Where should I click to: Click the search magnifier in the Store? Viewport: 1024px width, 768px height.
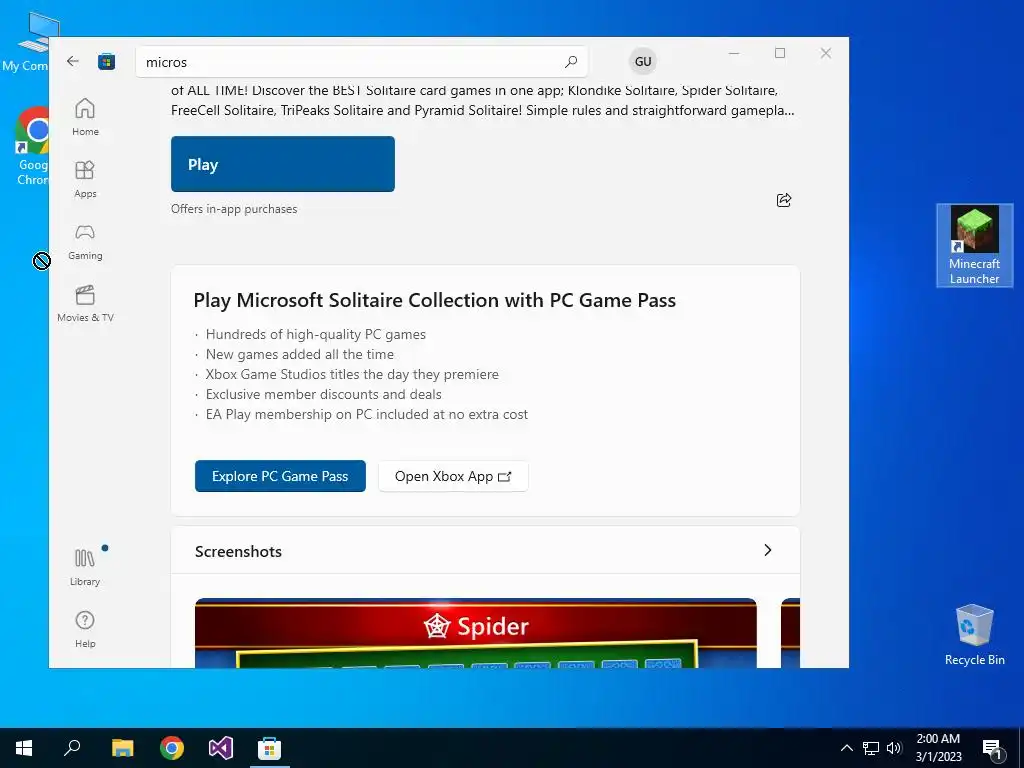[571, 62]
